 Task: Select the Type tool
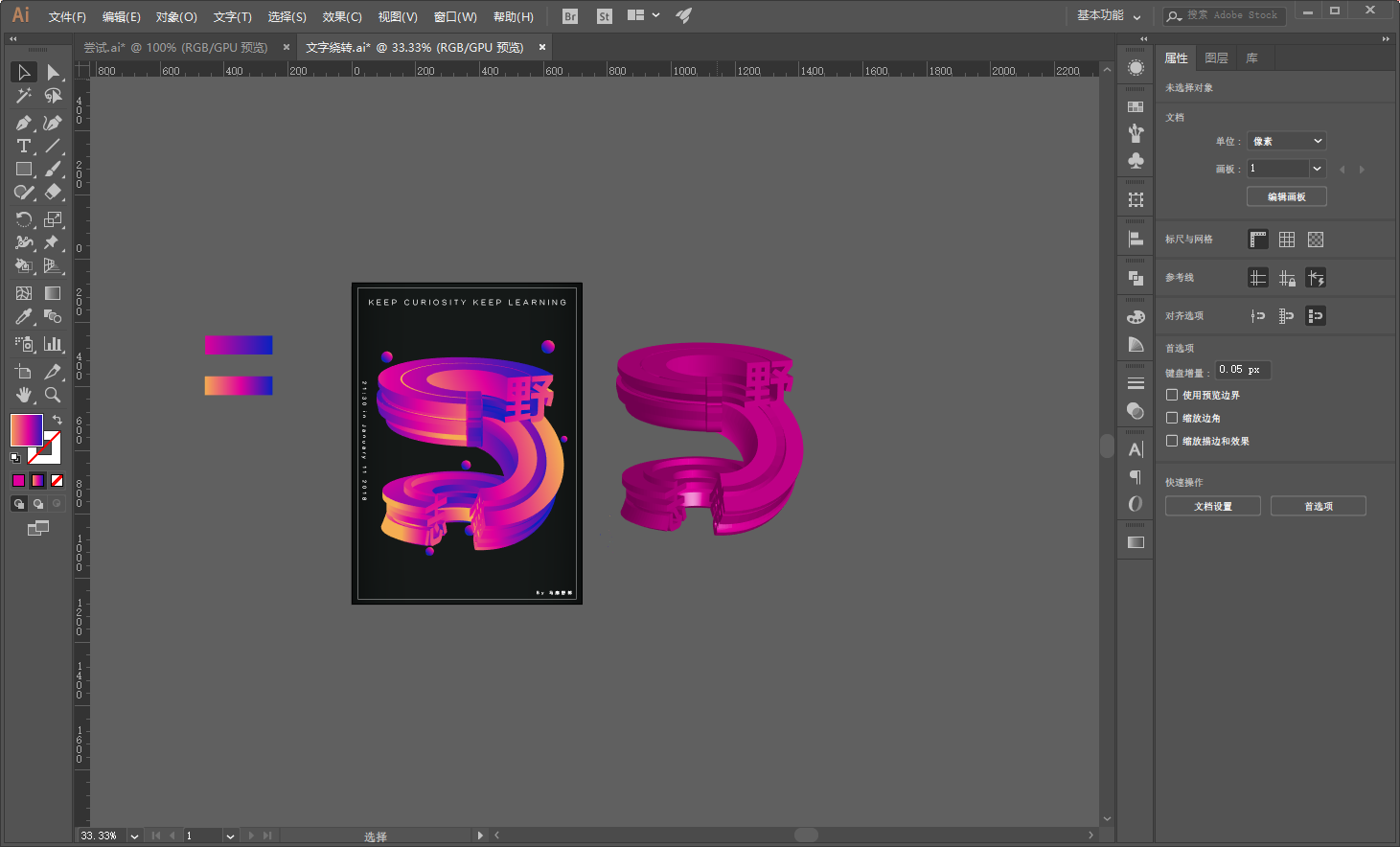coord(24,146)
